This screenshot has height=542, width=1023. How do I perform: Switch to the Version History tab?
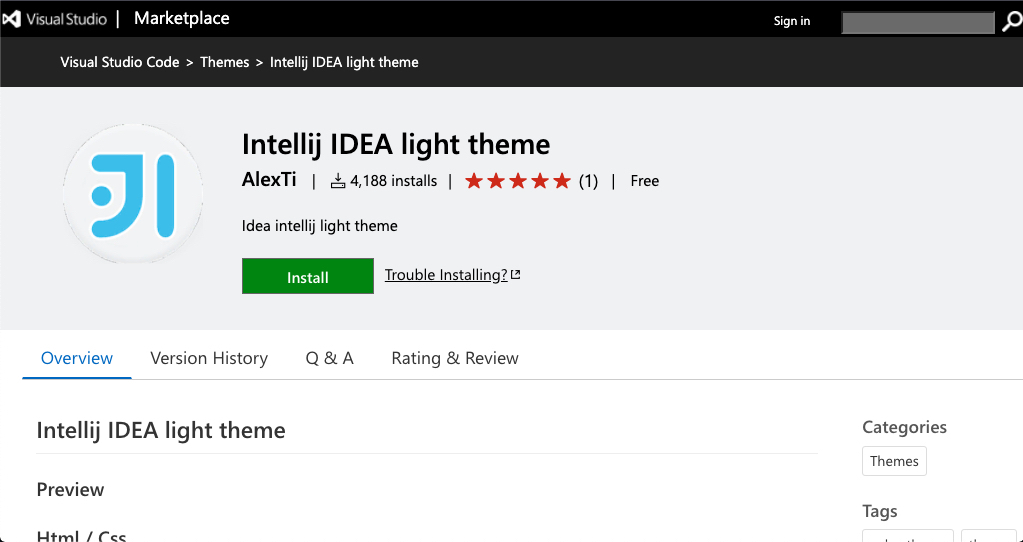209,358
